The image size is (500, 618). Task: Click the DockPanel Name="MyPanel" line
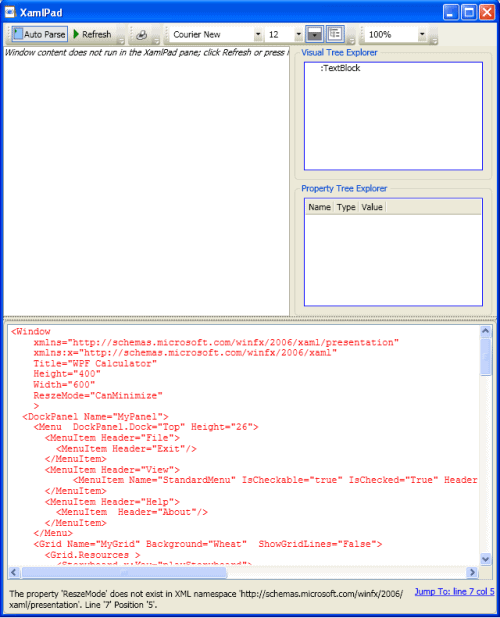coord(95,417)
